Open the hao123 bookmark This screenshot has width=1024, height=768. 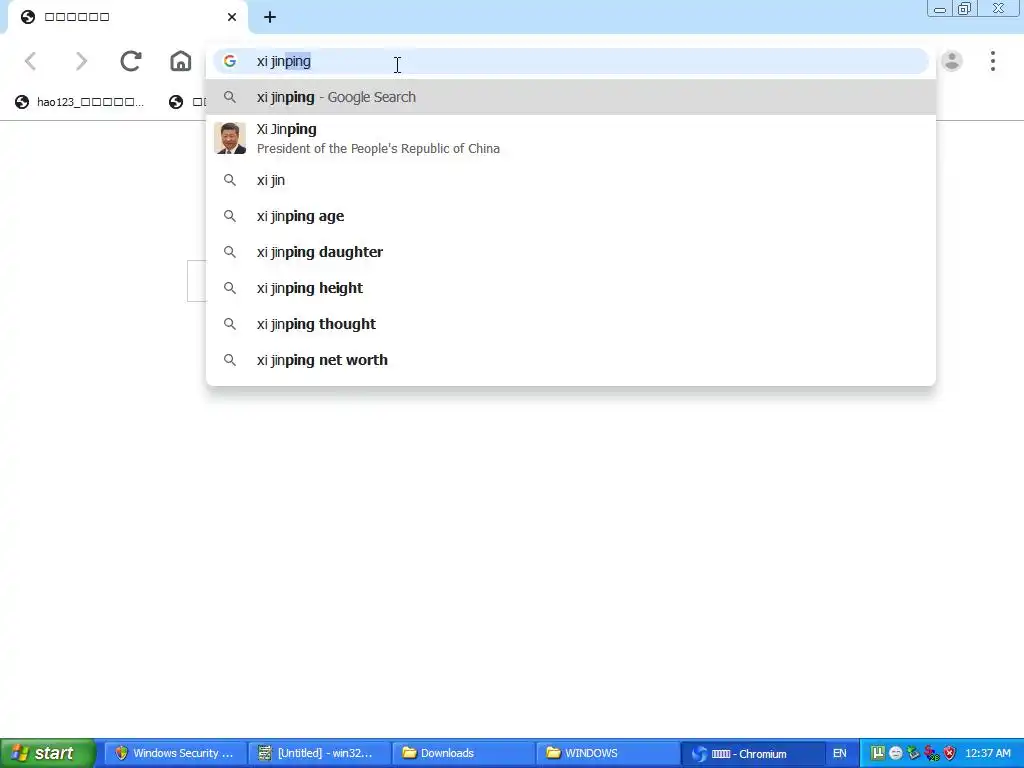coord(80,102)
